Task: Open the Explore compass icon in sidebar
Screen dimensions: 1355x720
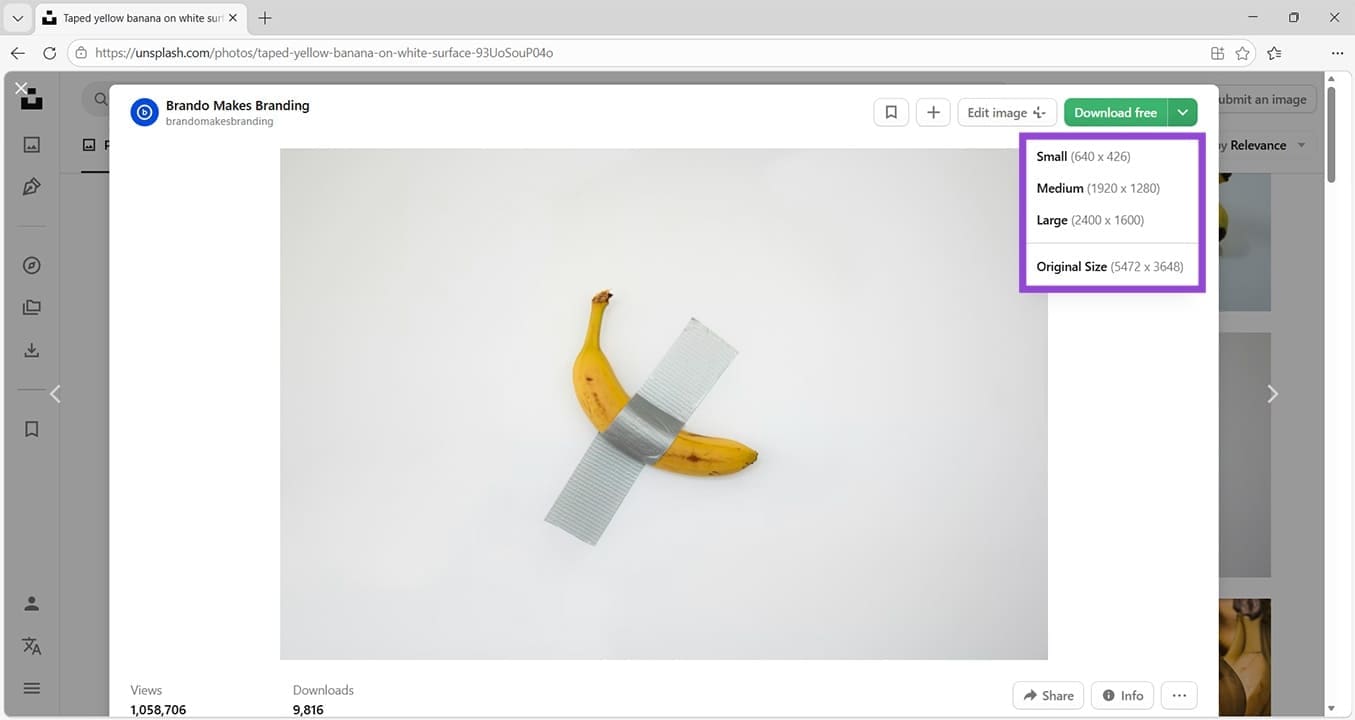Action: 32,266
